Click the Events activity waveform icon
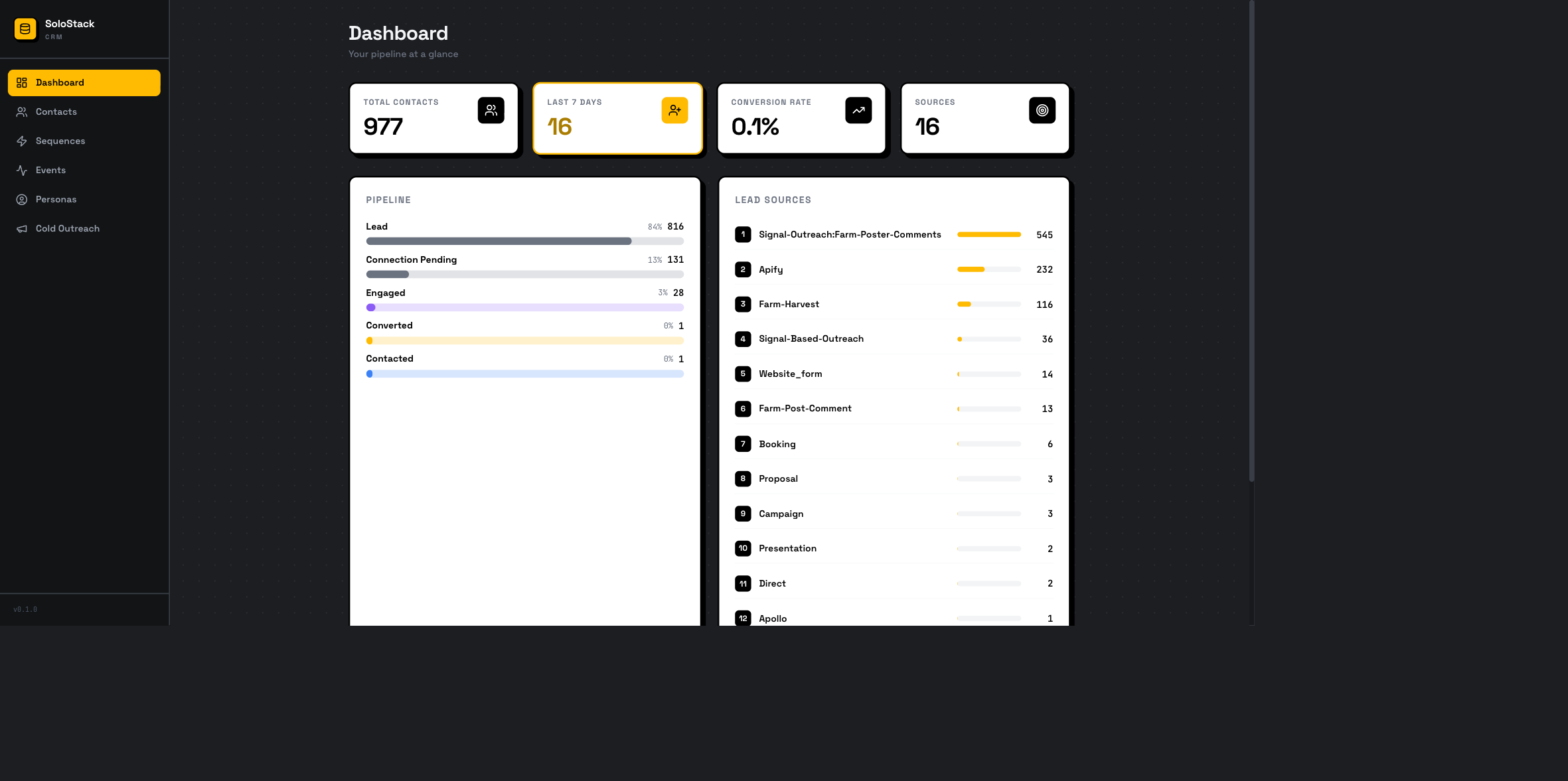1568x781 pixels. [x=21, y=170]
